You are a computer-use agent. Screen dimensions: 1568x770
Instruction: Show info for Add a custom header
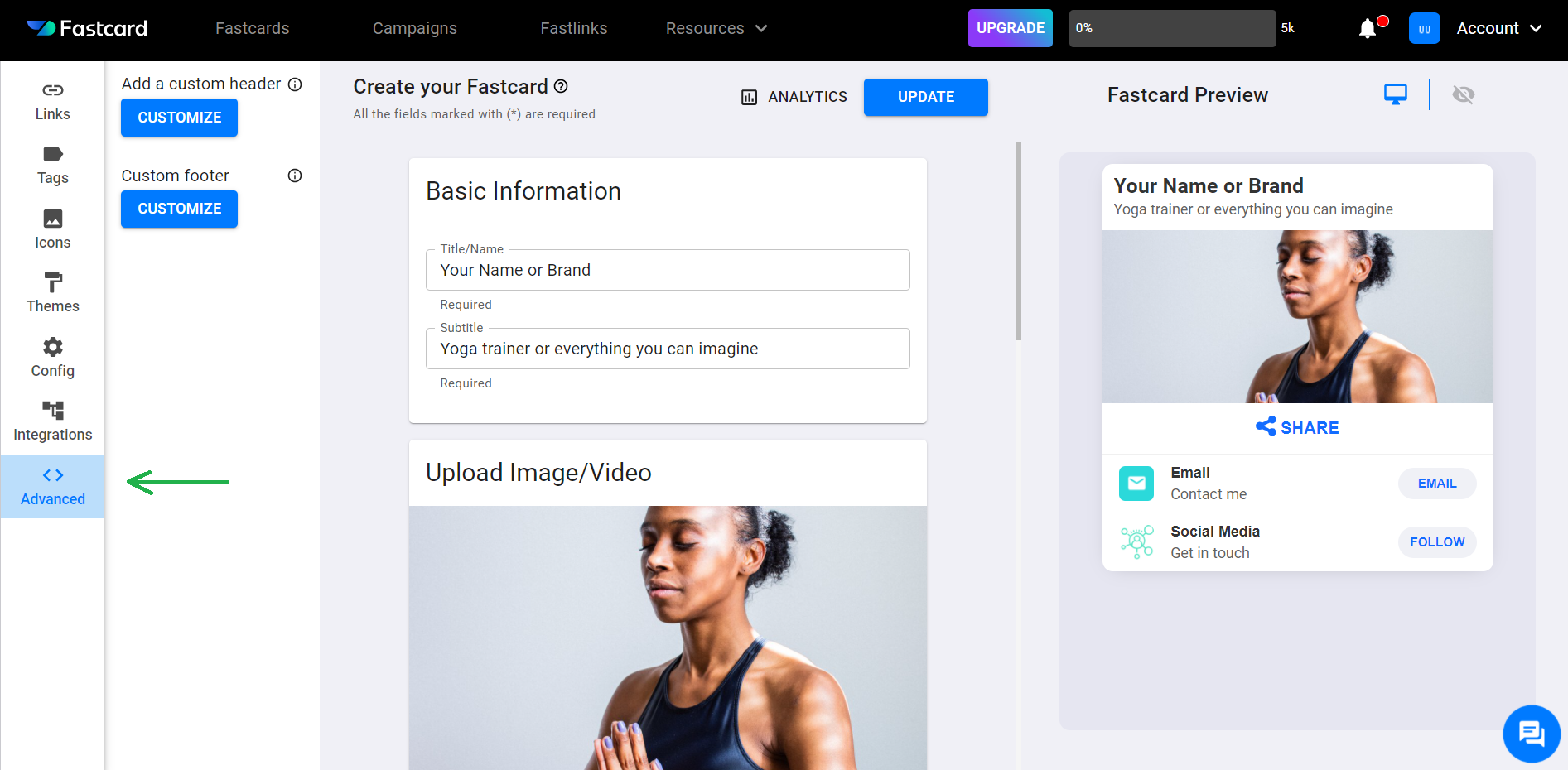(295, 84)
